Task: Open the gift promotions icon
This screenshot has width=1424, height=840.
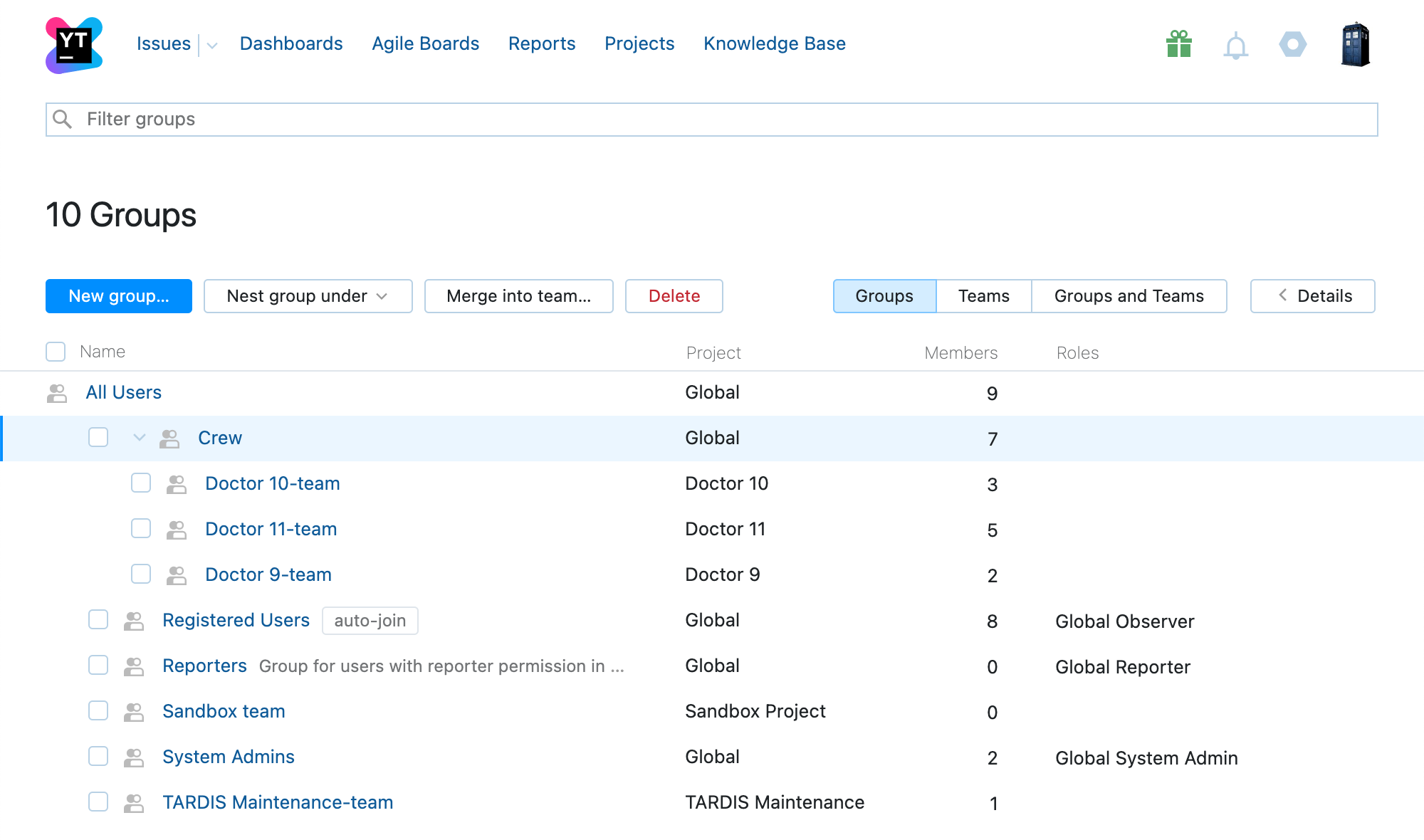Action: click(x=1178, y=44)
